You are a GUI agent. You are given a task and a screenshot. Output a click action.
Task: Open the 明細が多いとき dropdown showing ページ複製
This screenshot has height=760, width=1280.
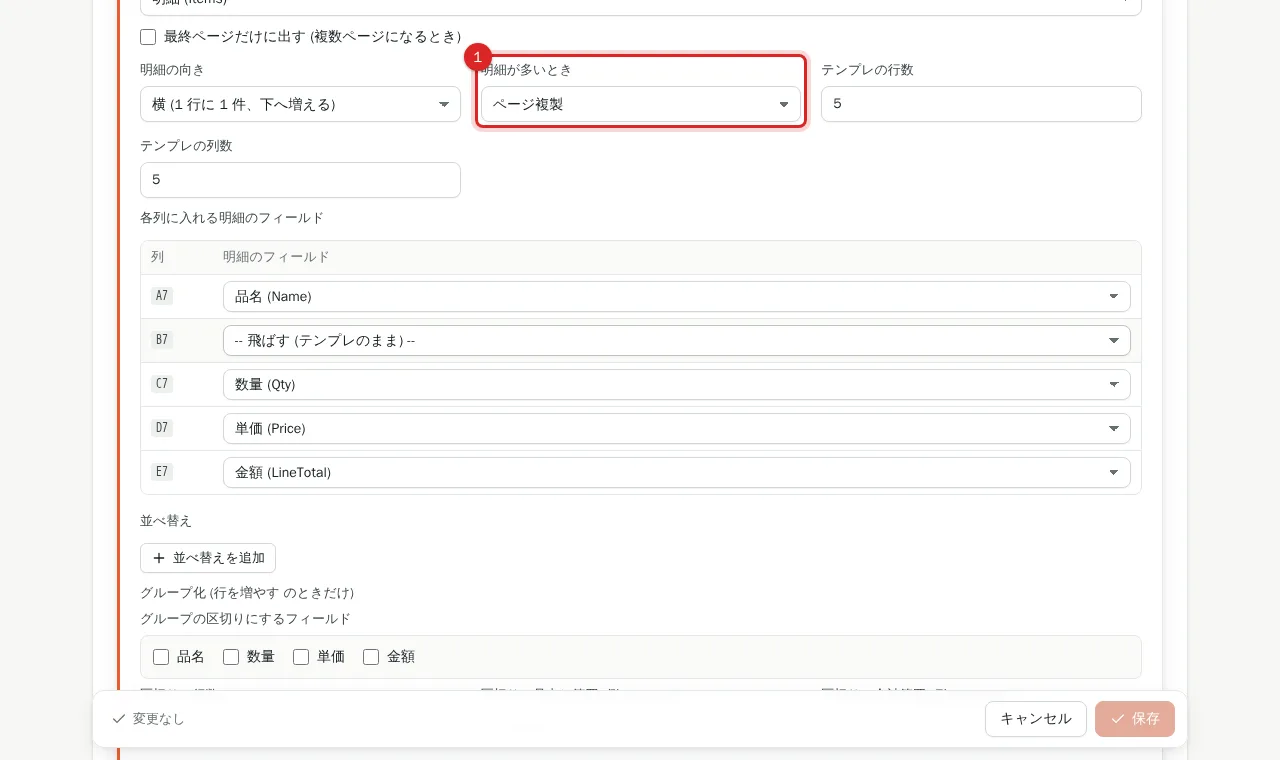tap(641, 104)
